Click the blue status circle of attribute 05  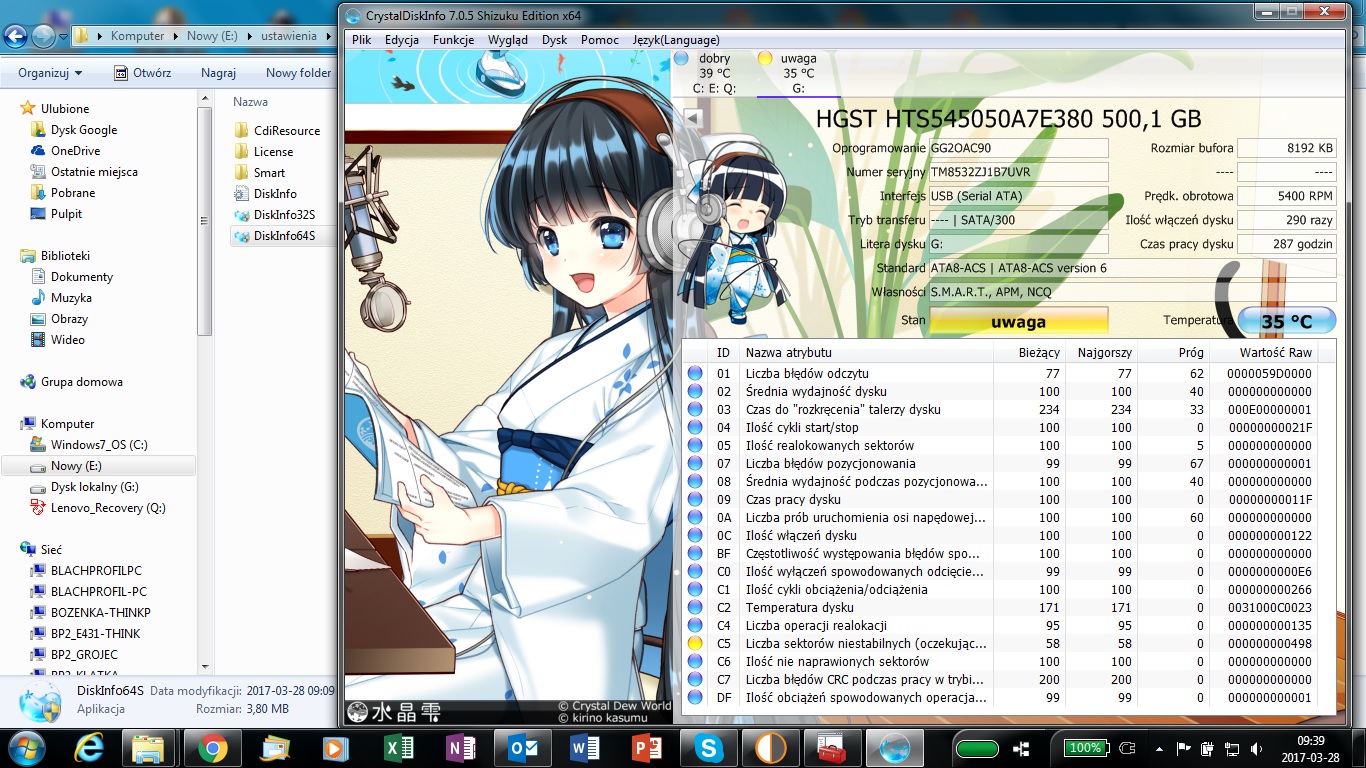coord(695,445)
